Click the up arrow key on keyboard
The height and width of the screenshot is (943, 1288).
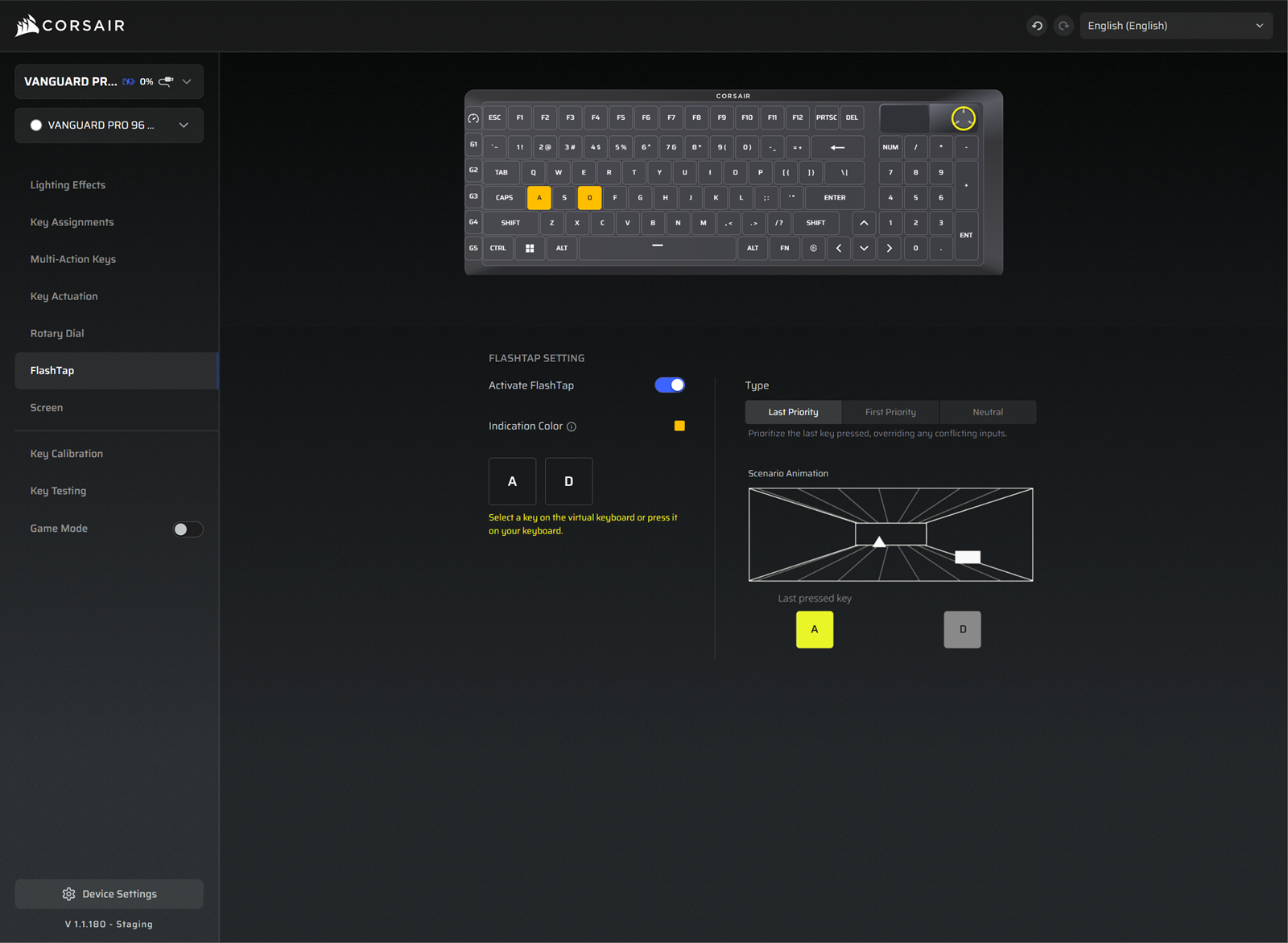[864, 223]
